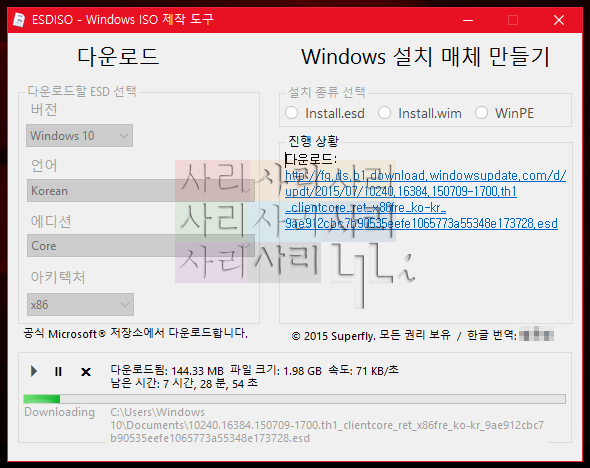Click the '© 2015 Superfly' copyright text
Image resolution: width=590 pixels, height=468 pixels.
coord(333,336)
